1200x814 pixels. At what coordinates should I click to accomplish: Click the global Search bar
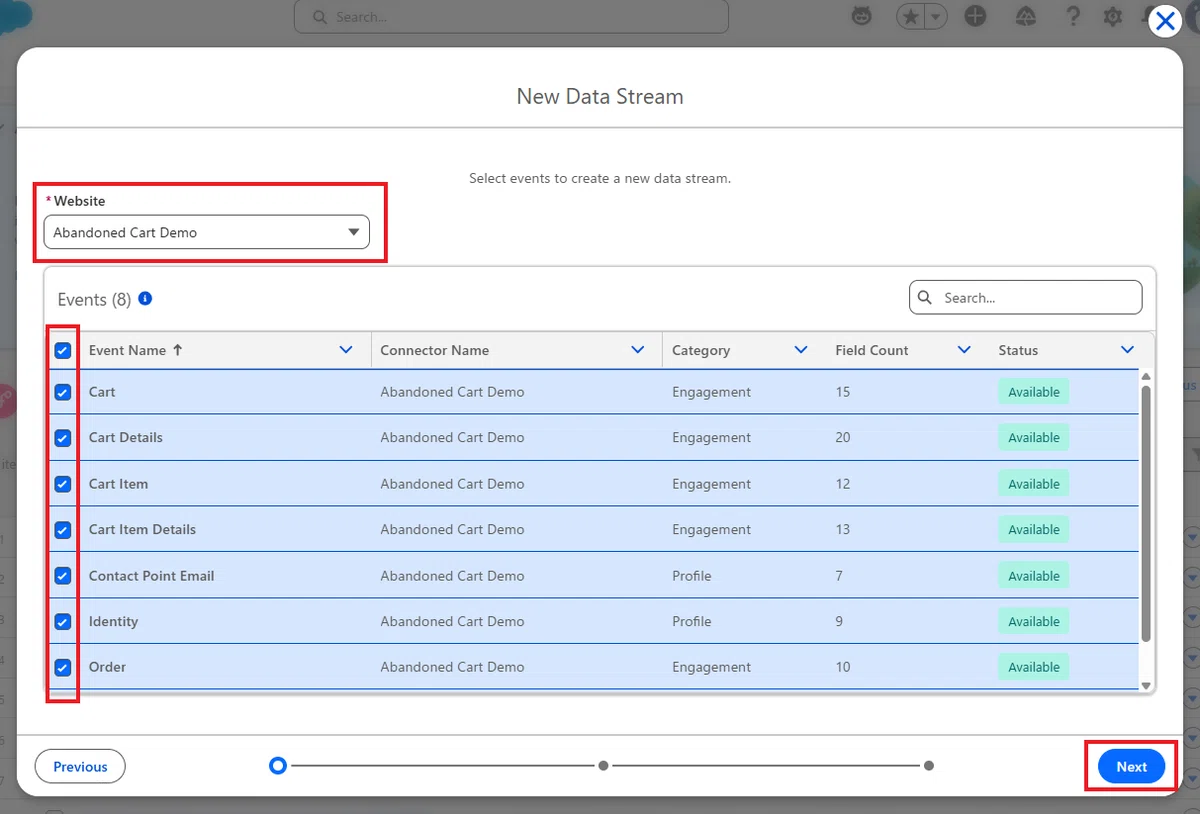[x=511, y=17]
